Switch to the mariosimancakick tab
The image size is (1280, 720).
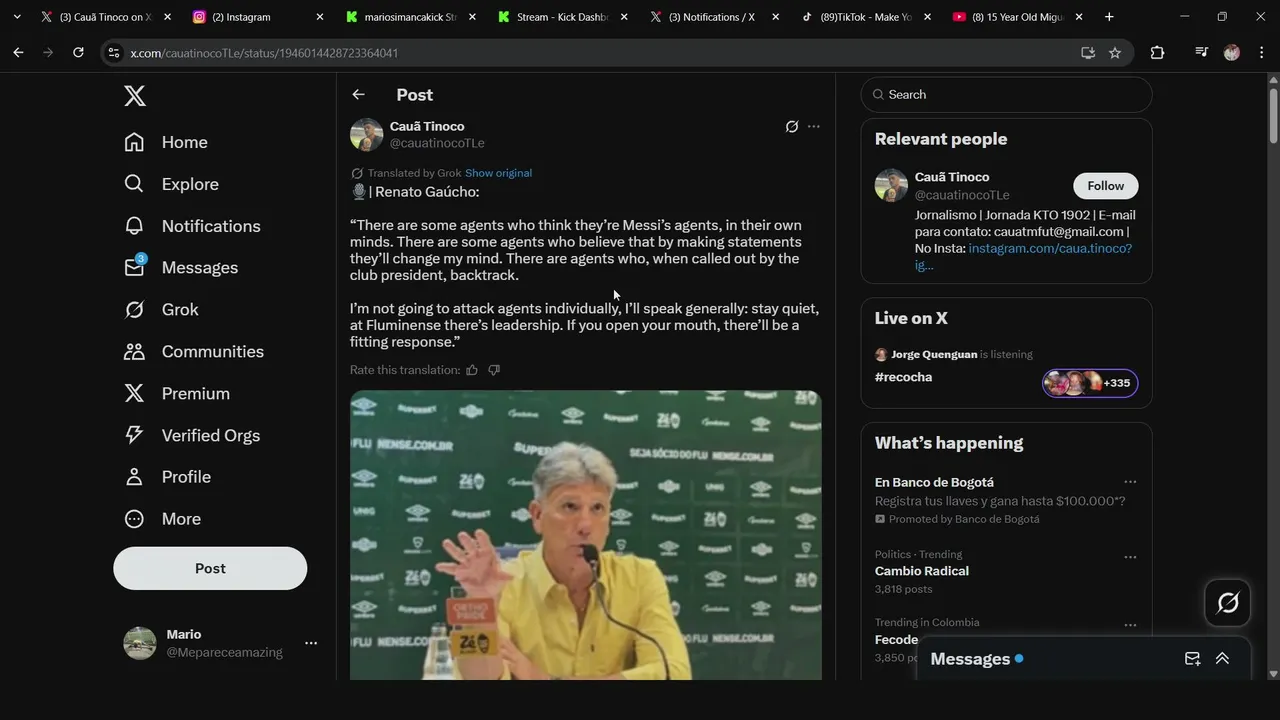click(410, 17)
